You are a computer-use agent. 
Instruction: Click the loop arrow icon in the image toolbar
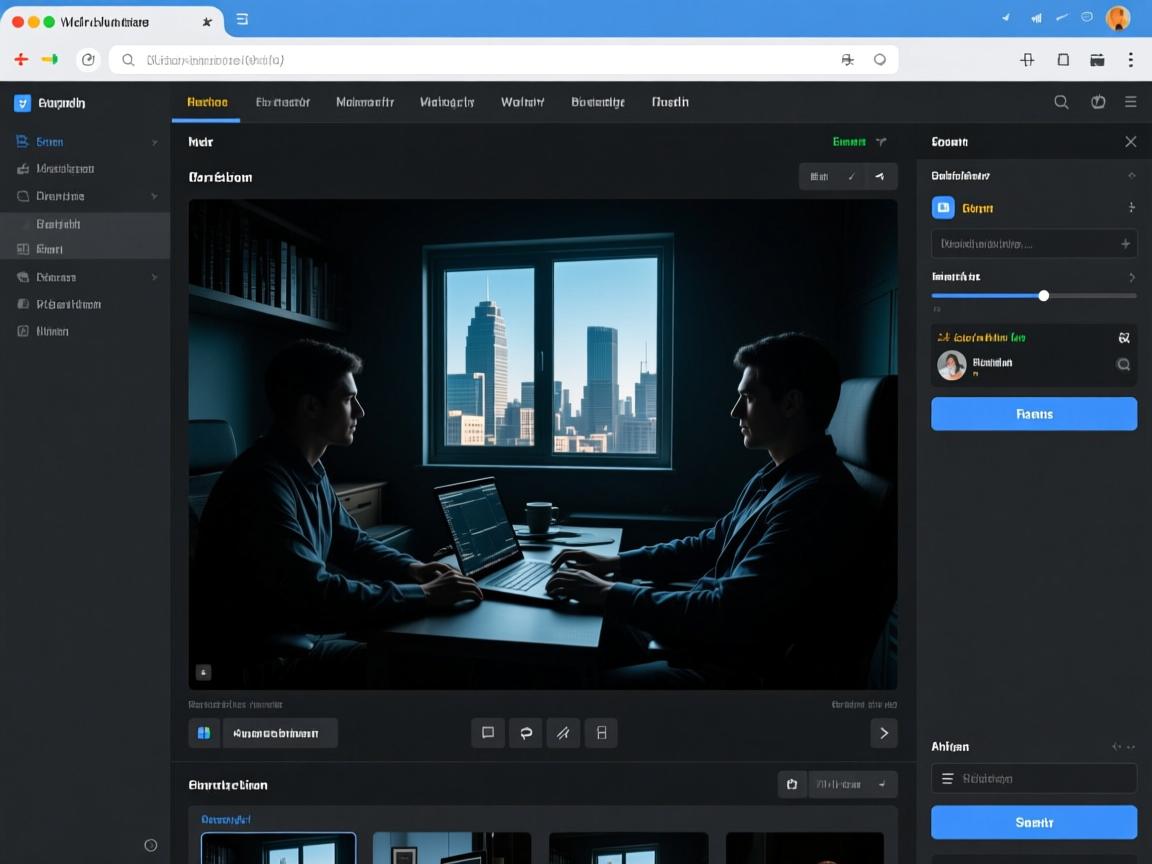click(525, 733)
